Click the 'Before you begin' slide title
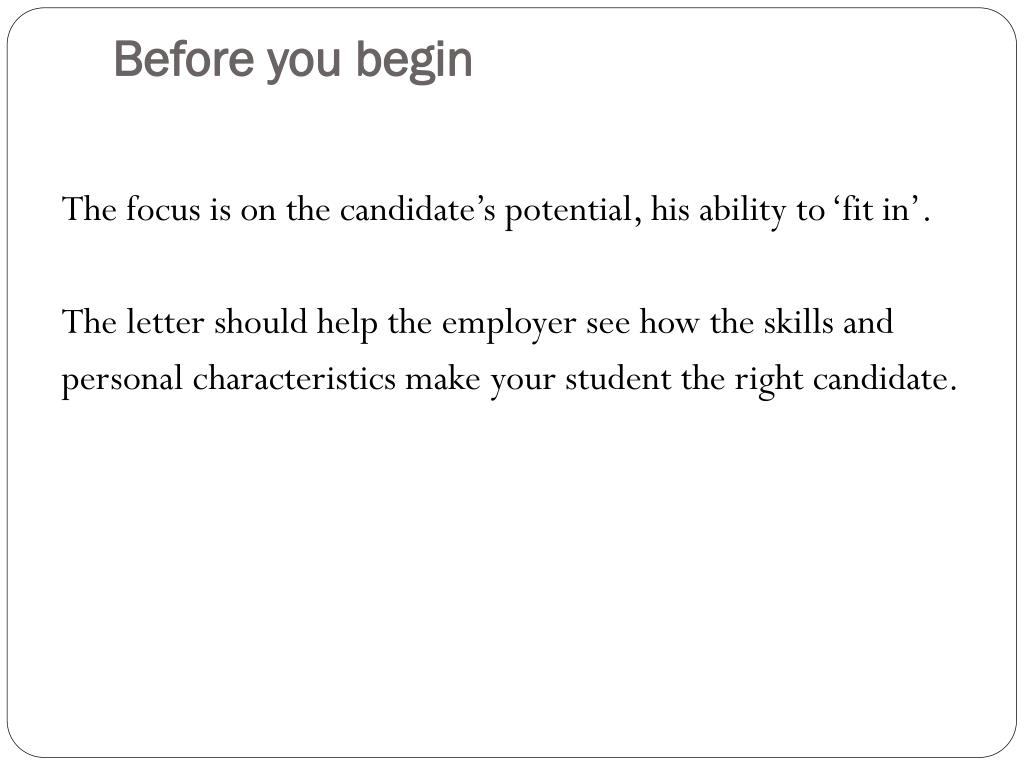Screen dimensions: 1024x768 point(293,60)
